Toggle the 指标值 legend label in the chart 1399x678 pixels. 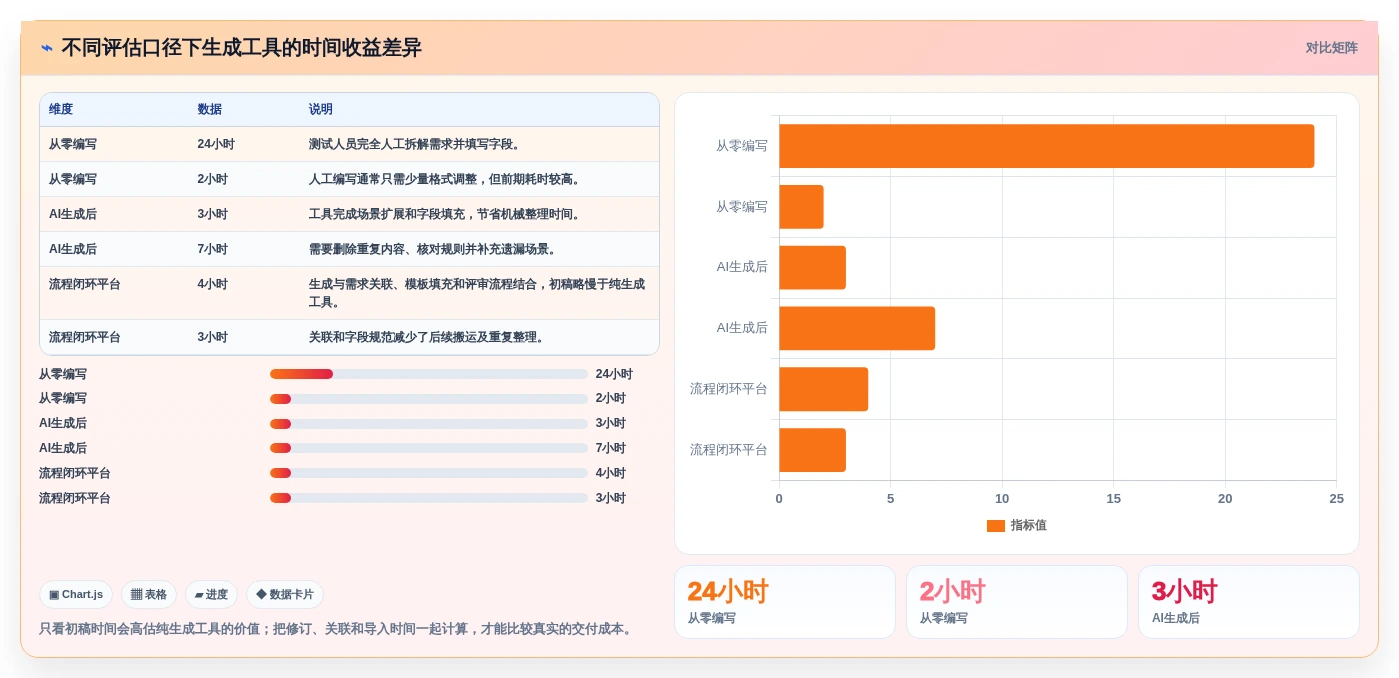click(1028, 525)
